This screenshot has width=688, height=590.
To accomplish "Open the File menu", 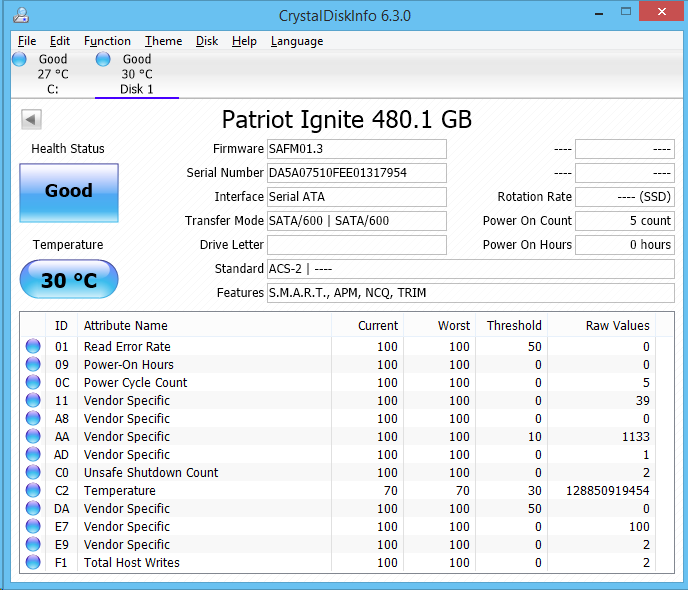I will click(27, 41).
